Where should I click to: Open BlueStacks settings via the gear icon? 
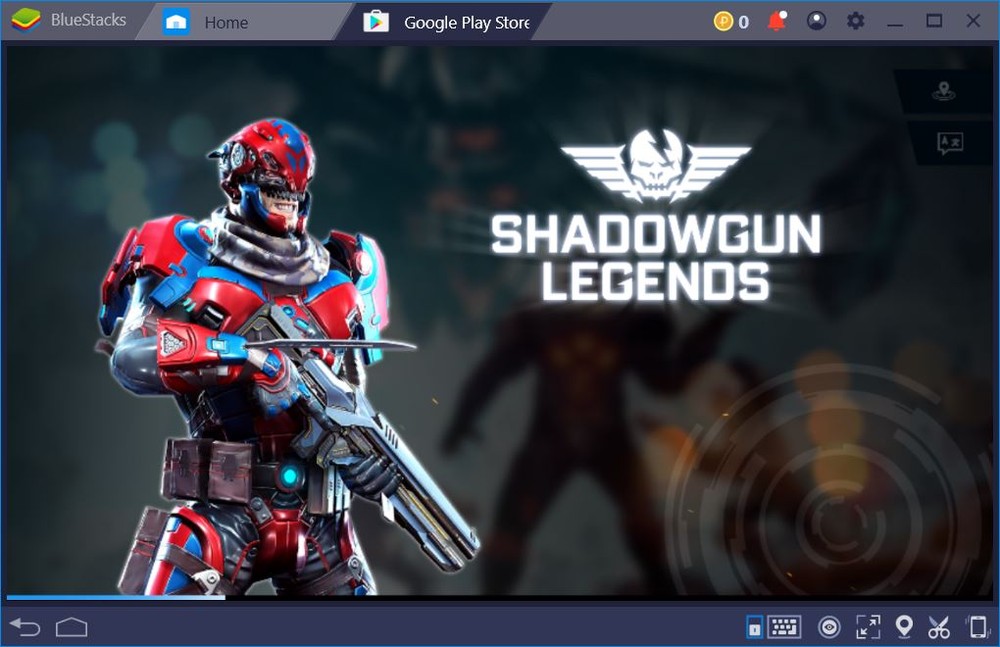(855, 20)
